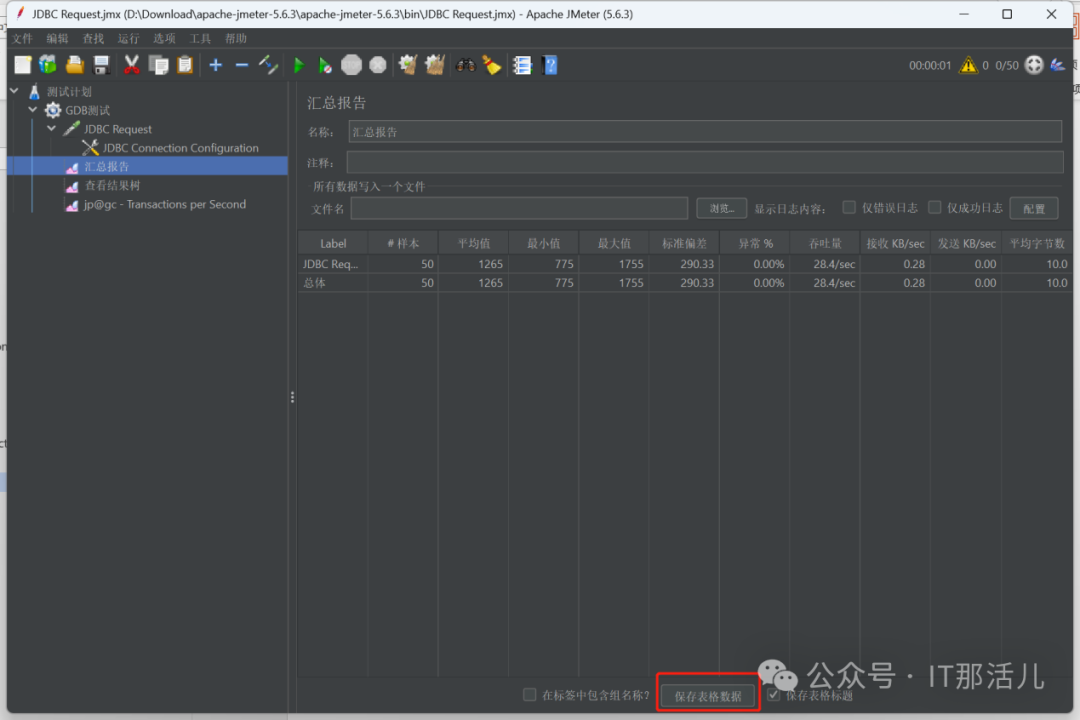Click the Help question mark icon

coord(550,65)
